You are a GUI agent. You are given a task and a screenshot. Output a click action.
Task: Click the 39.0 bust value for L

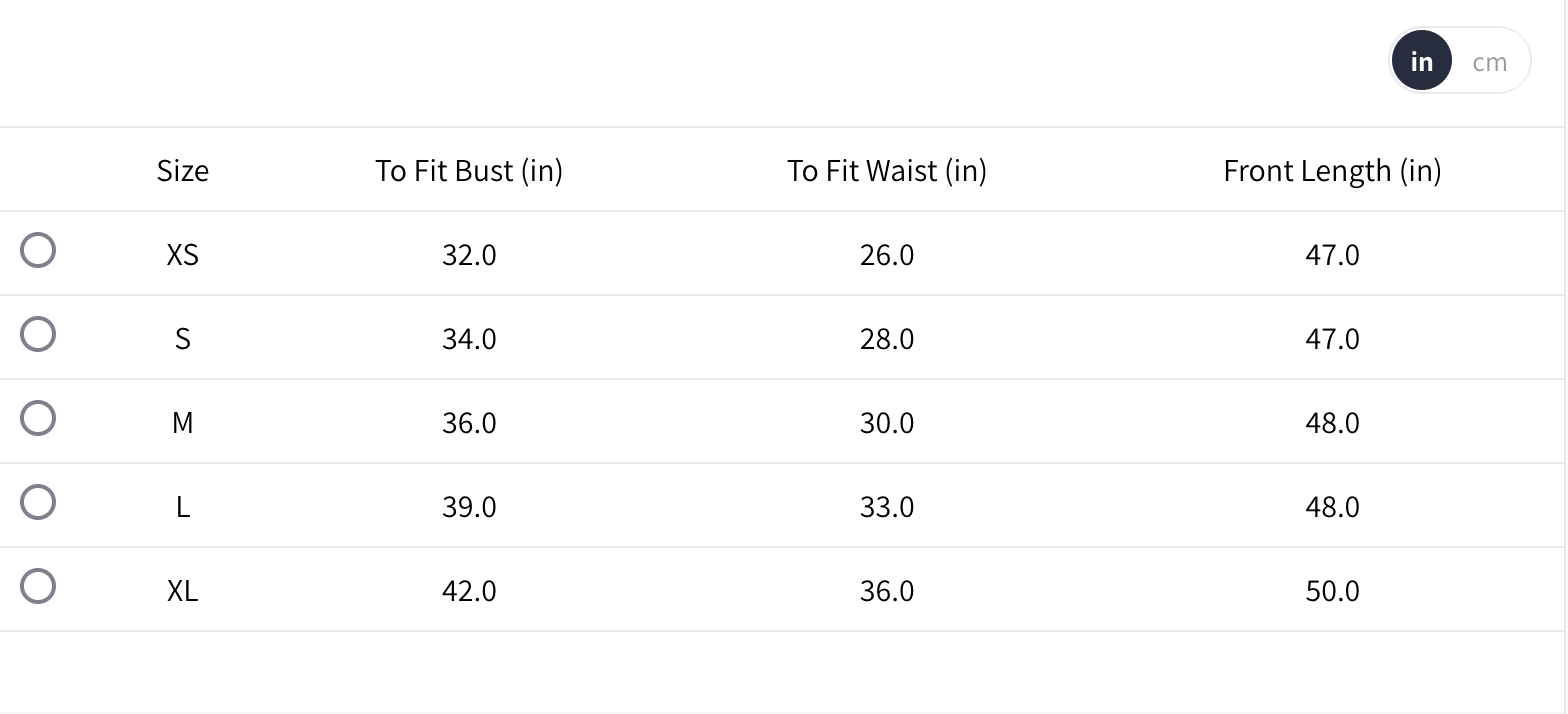coord(469,507)
